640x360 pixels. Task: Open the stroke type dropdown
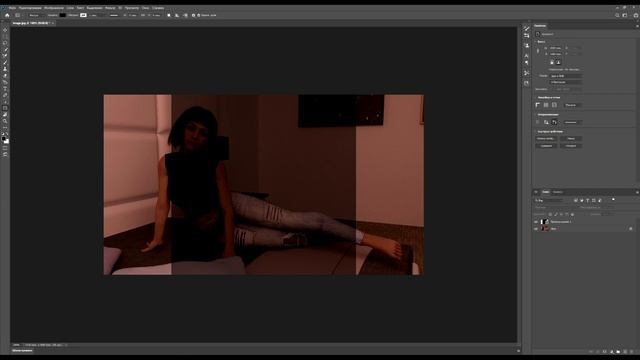[x=114, y=15]
